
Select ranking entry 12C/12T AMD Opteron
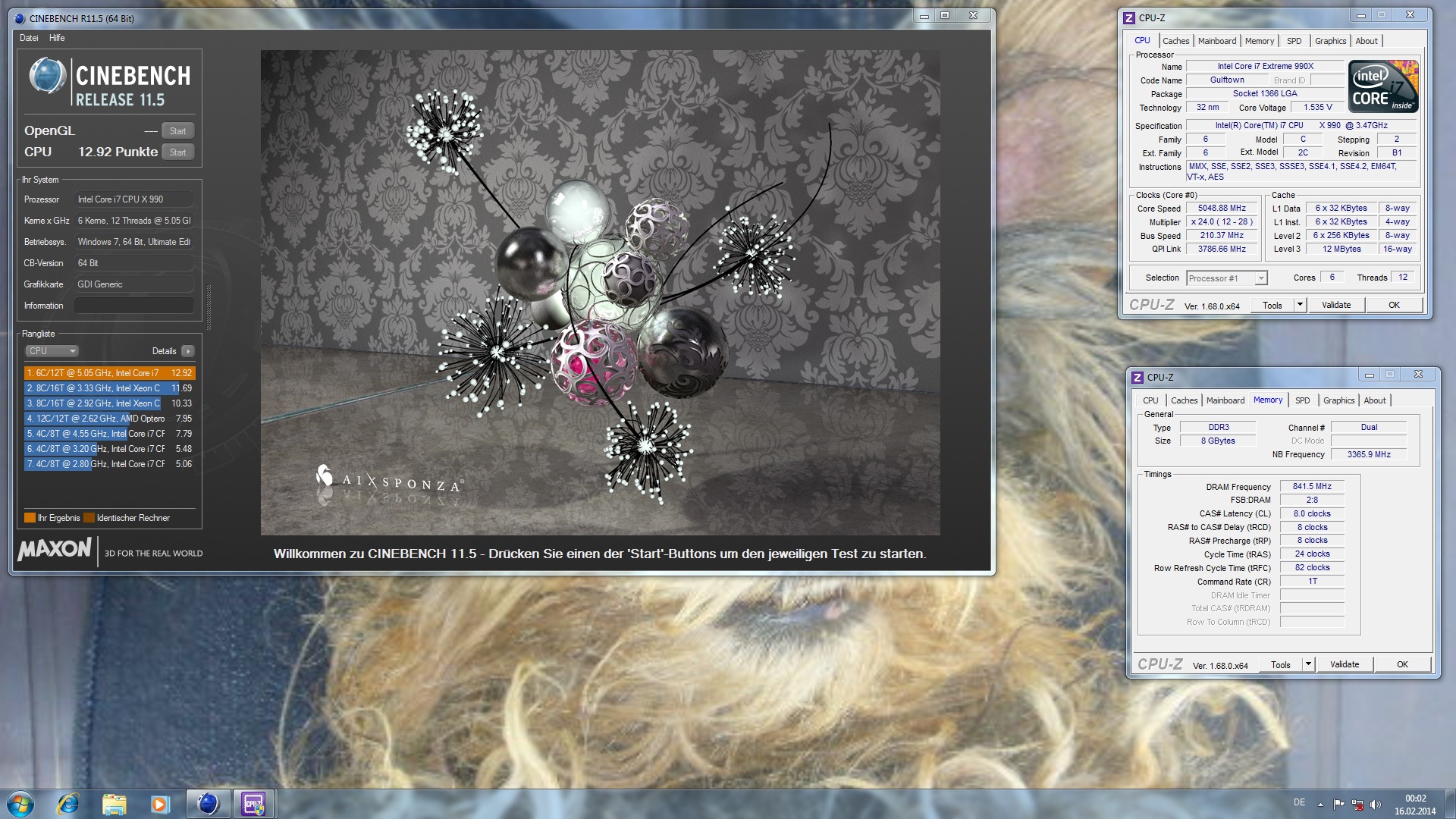110,419
